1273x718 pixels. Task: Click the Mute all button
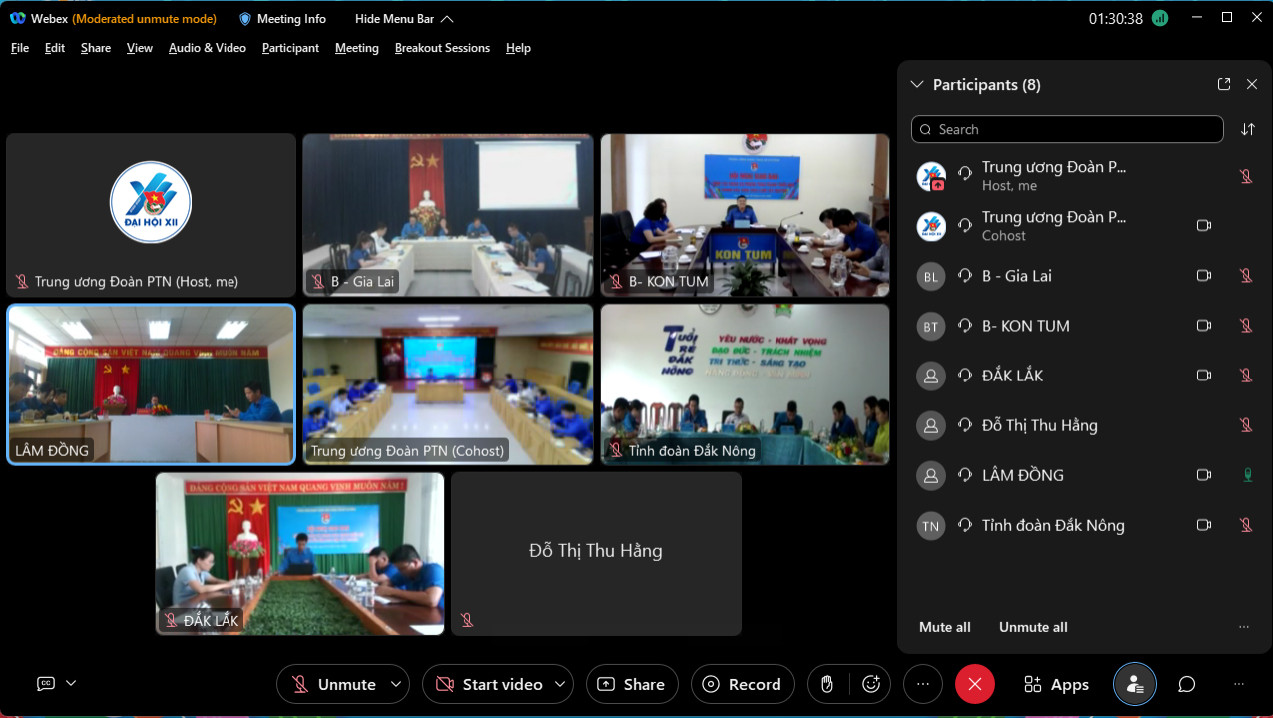(944, 627)
